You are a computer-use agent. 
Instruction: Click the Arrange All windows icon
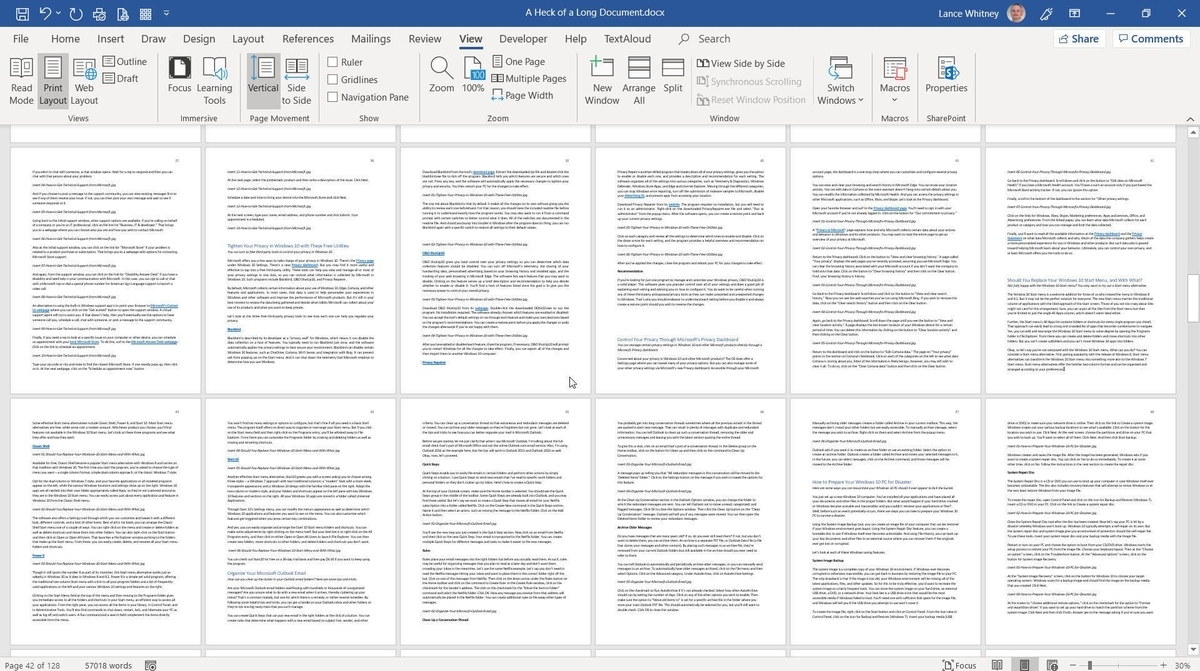coord(640,81)
